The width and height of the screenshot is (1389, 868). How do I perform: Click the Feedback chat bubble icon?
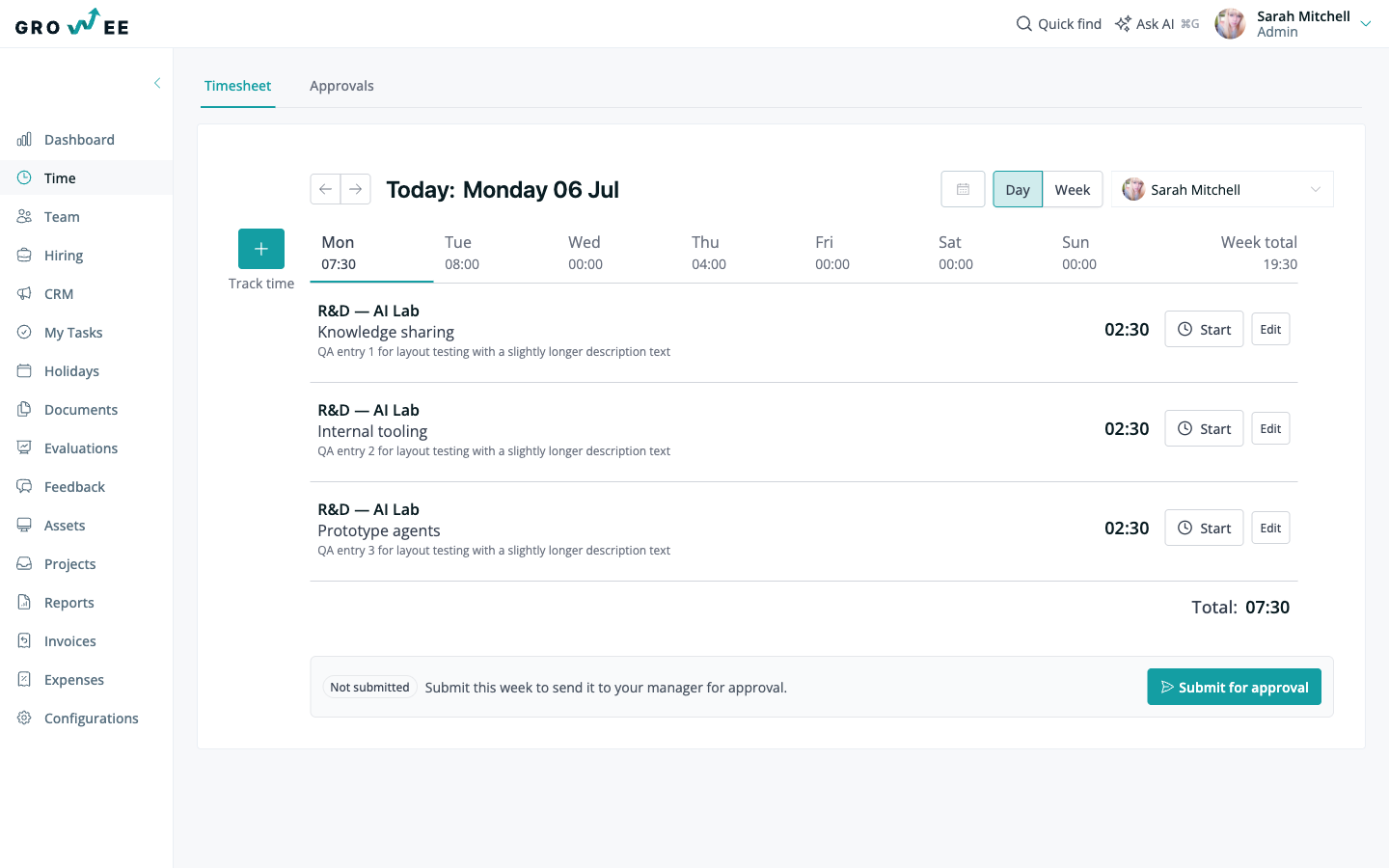[x=24, y=486]
